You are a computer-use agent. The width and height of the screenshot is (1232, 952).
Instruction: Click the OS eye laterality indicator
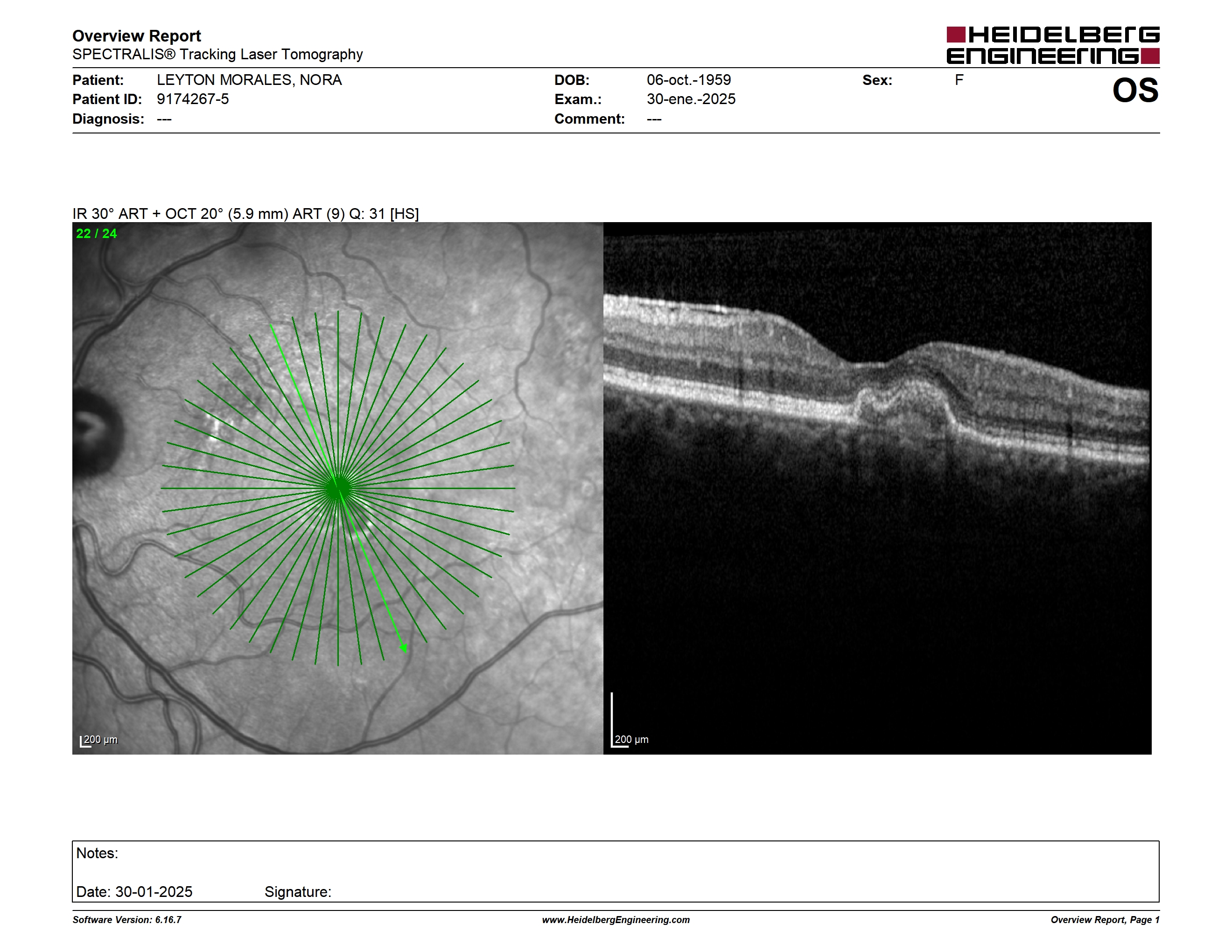[1135, 90]
